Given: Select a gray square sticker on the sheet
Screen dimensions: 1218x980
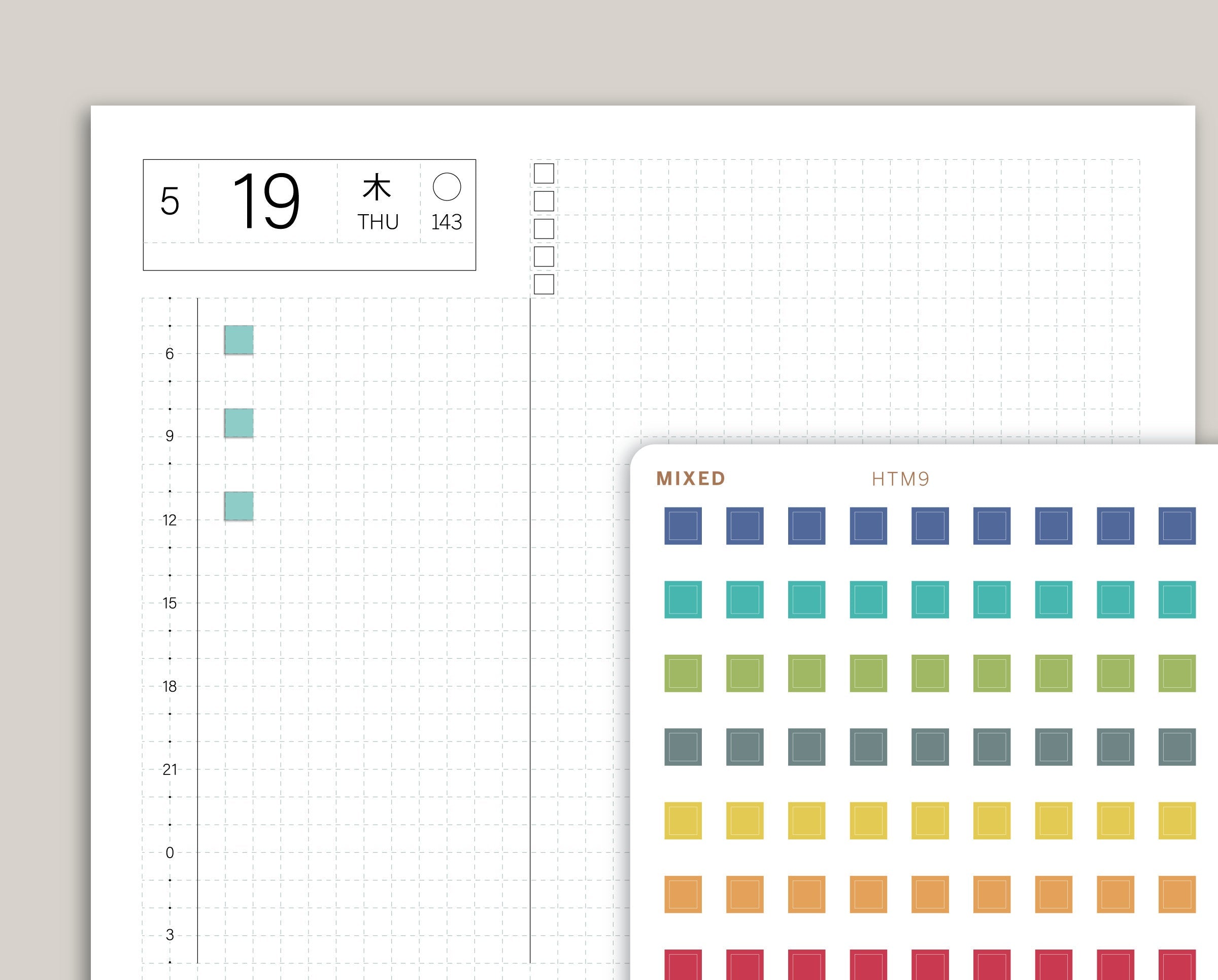Looking at the screenshot, I should 683,746.
